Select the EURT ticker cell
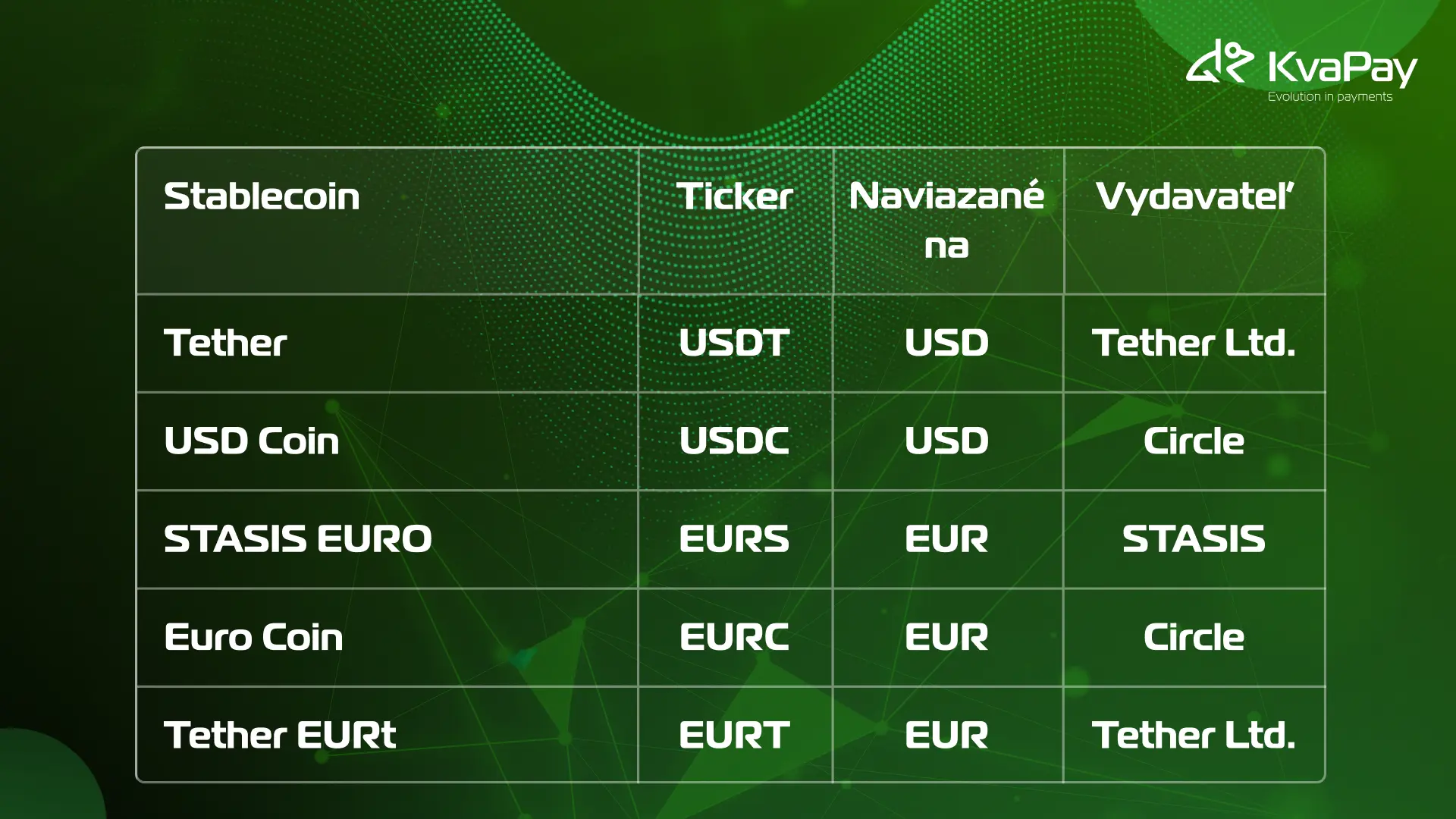The height and width of the screenshot is (819, 1456). point(734,735)
